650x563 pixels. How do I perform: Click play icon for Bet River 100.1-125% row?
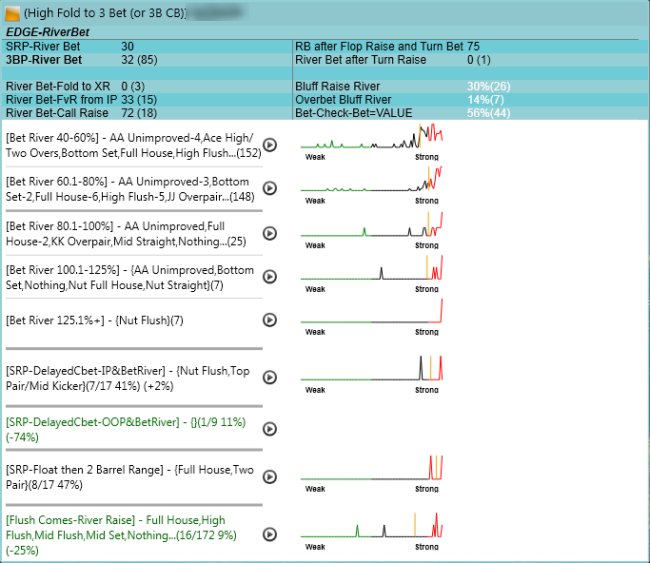click(x=269, y=276)
